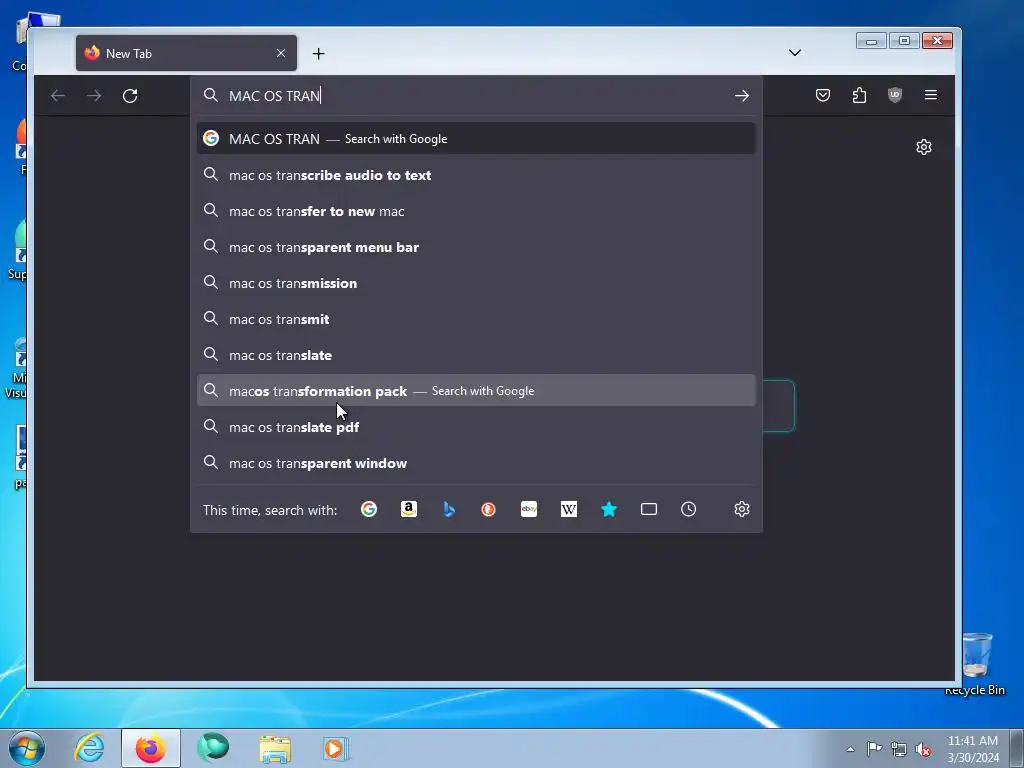The image size is (1024, 768).
Task: Open Windows Explorer folder in the taskbar
Action: pos(275,748)
